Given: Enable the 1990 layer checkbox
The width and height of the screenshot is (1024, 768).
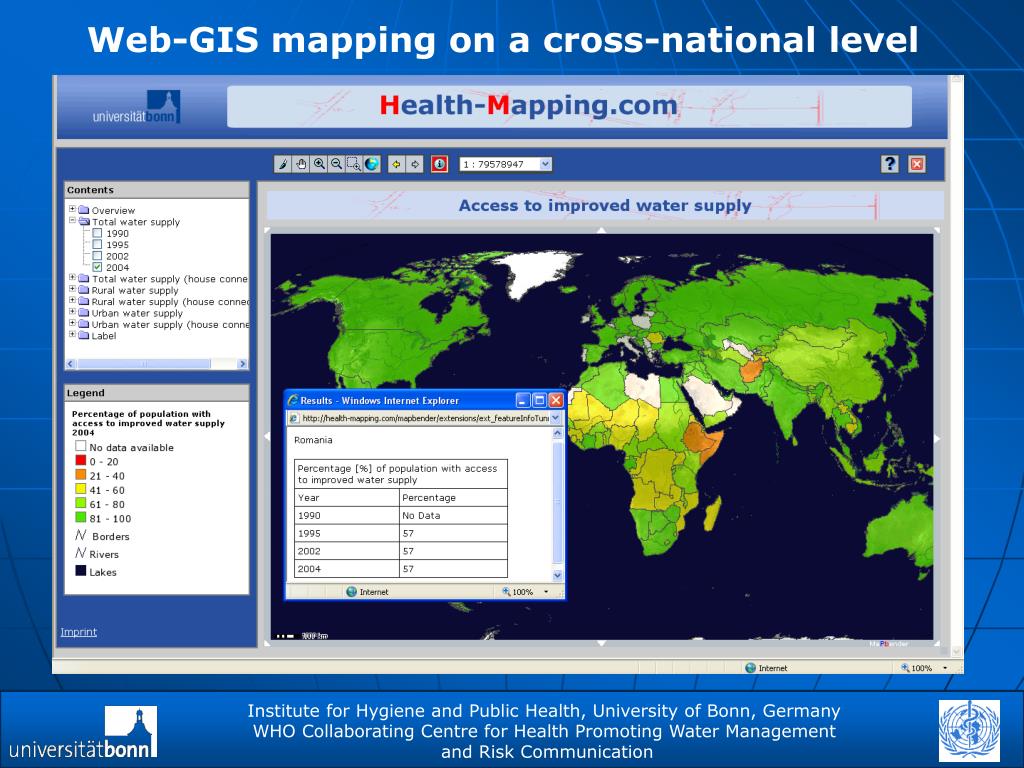Looking at the screenshot, I should 97,233.
